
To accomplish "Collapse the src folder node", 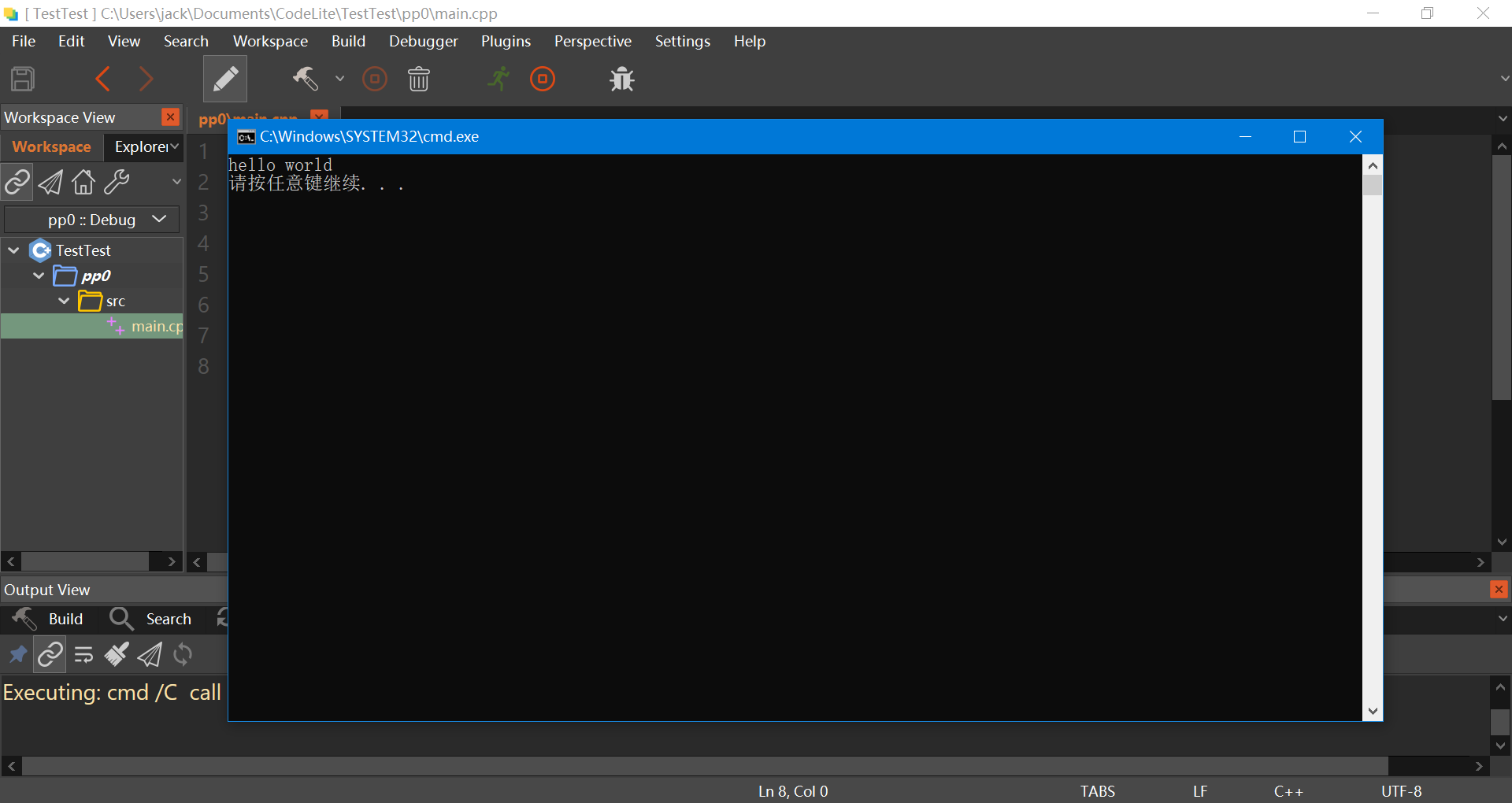I will 64,301.
